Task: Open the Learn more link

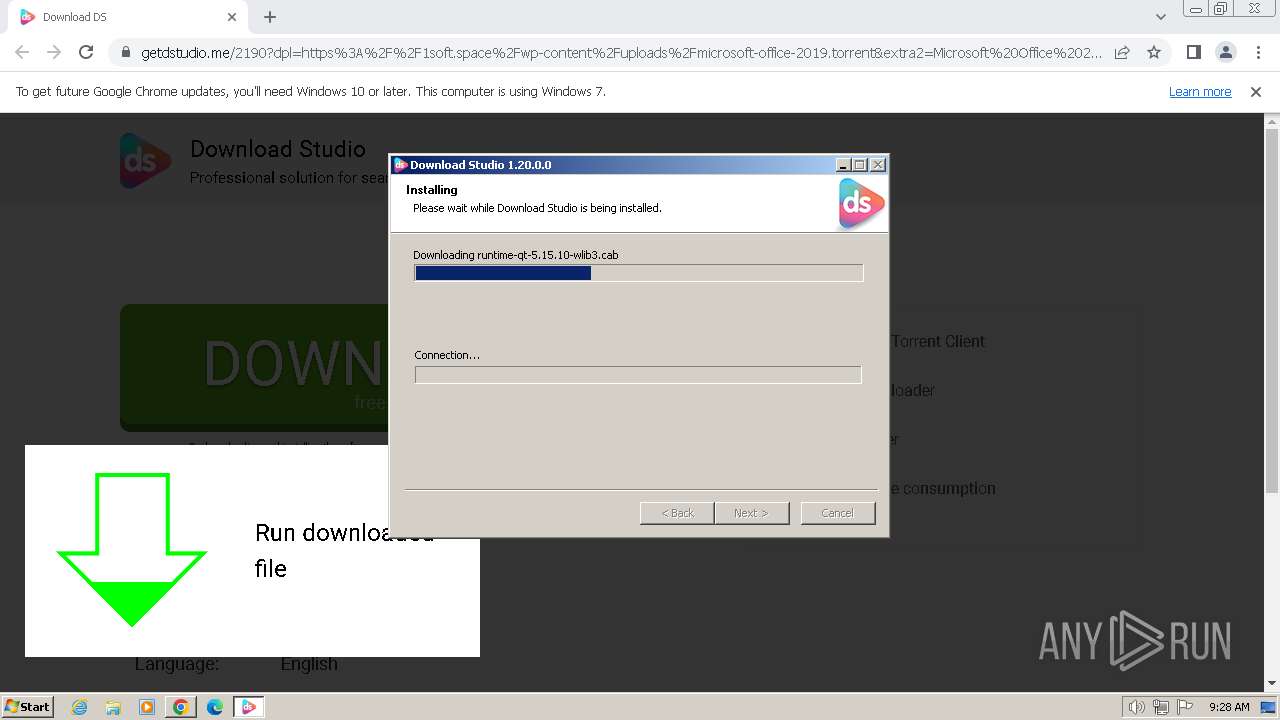Action: pyautogui.click(x=1200, y=92)
